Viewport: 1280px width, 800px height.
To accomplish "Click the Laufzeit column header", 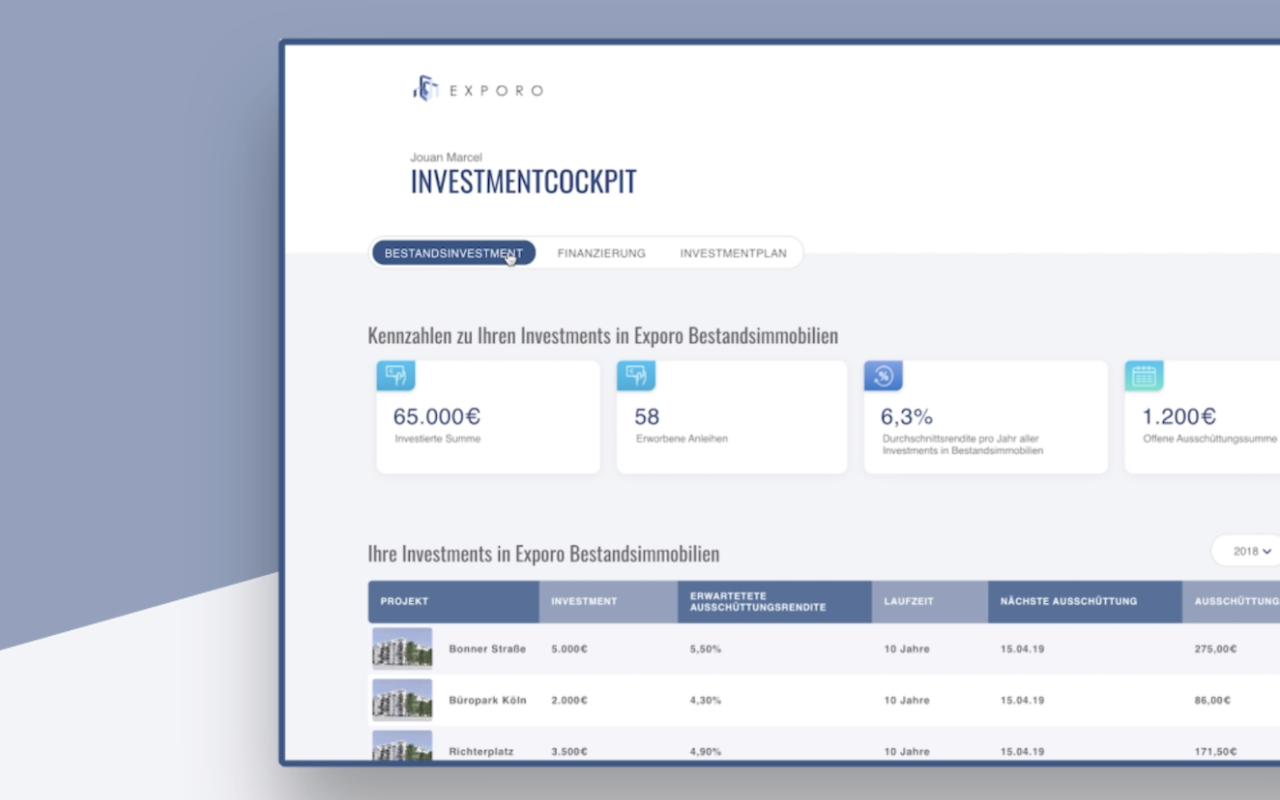I will pos(908,601).
